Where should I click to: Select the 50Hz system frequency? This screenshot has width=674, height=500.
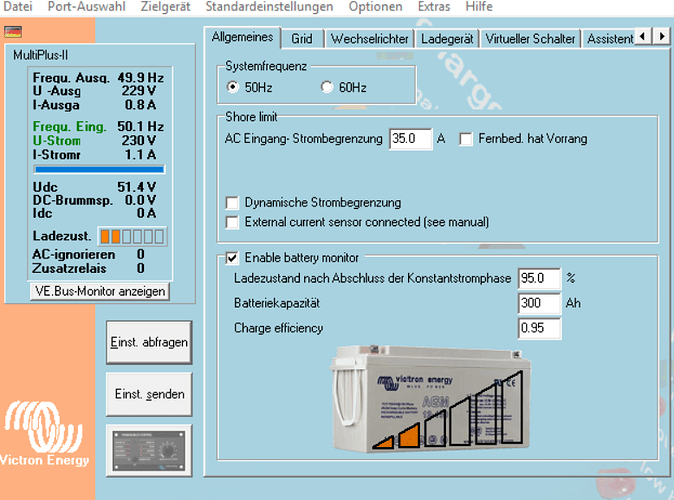233,87
